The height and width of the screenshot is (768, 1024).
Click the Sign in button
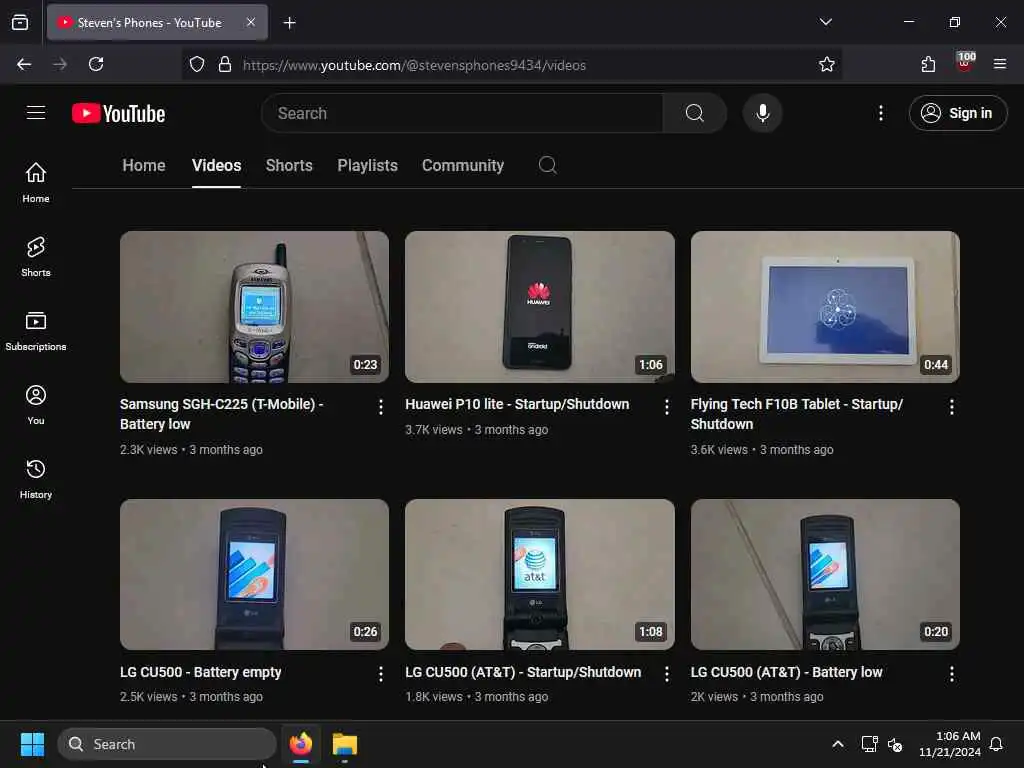pos(957,113)
